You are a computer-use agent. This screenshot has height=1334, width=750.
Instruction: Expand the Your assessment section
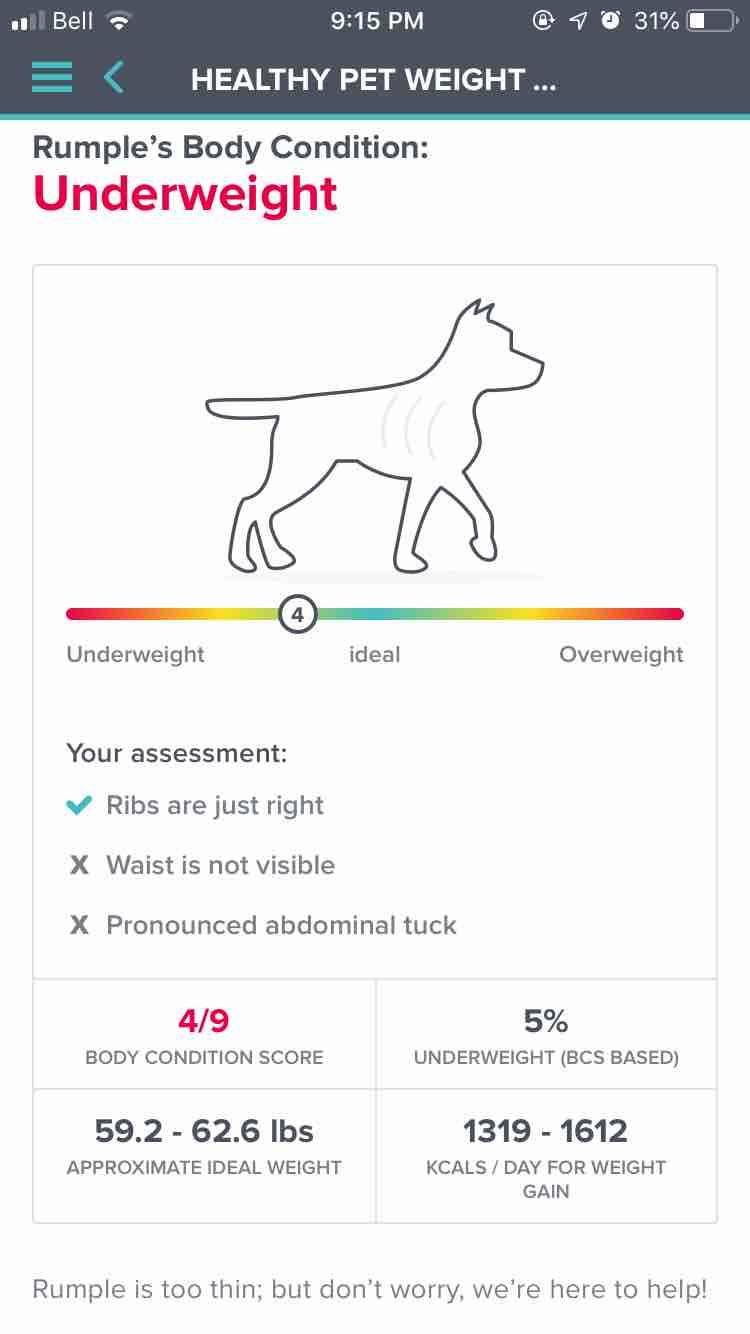pos(177,753)
